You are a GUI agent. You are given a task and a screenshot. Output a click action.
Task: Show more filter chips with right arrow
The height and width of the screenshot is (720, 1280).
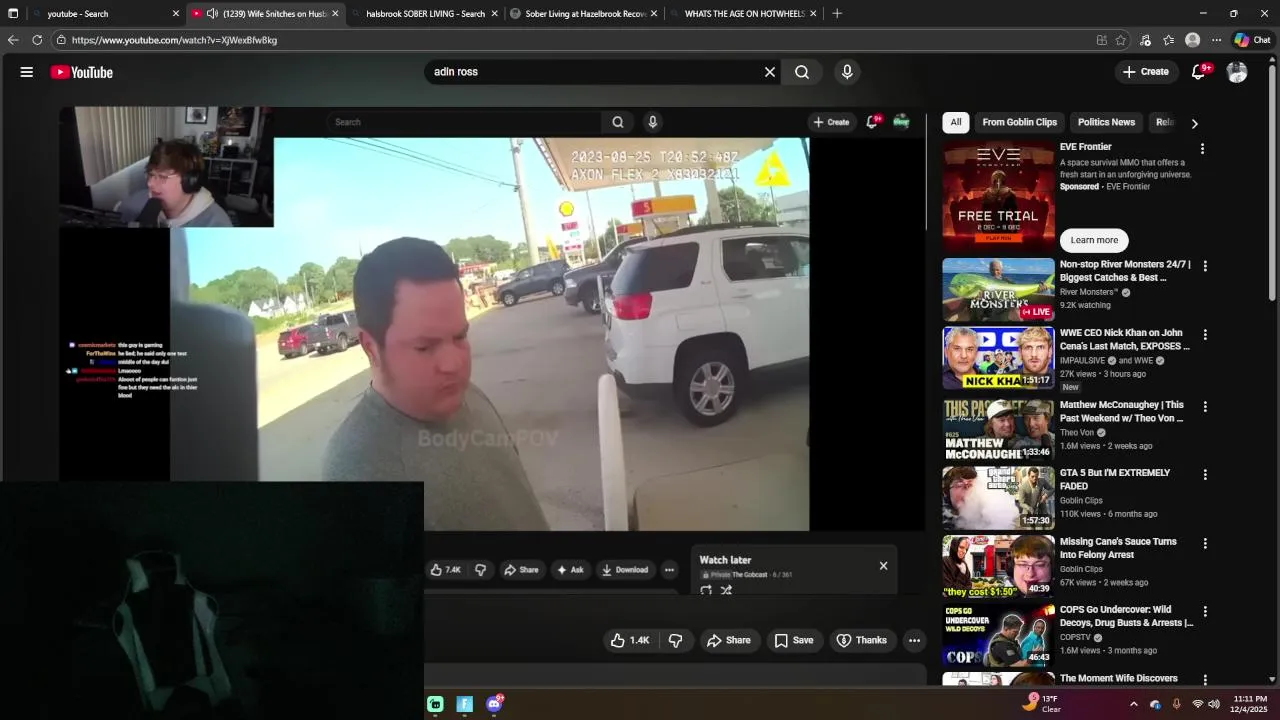click(x=1194, y=123)
